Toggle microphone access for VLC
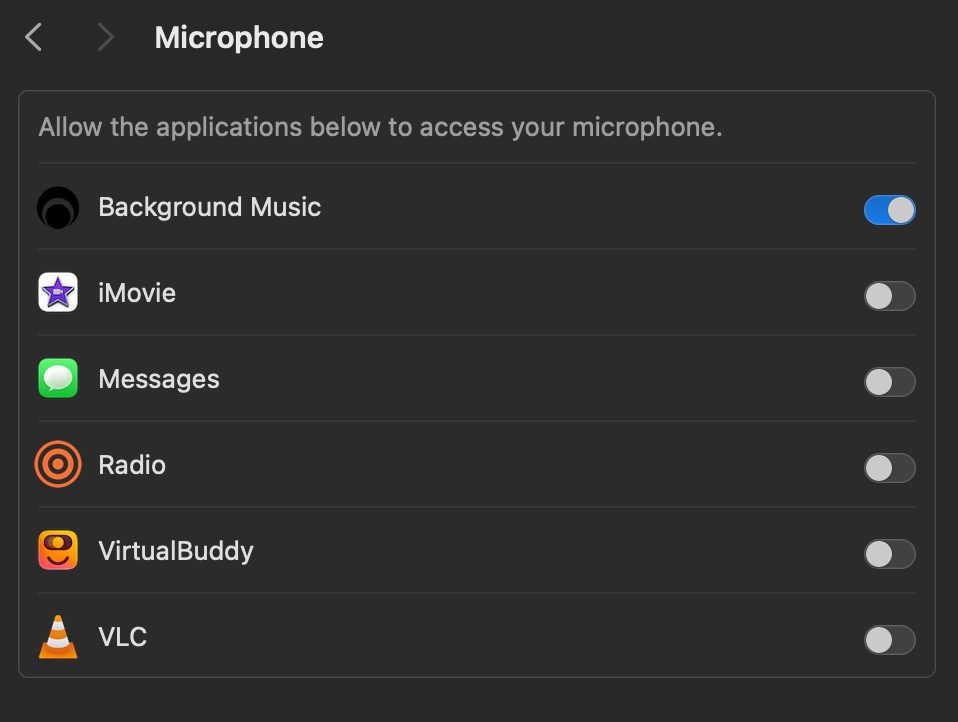The width and height of the screenshot is (958, 722). tap(889, 640)
